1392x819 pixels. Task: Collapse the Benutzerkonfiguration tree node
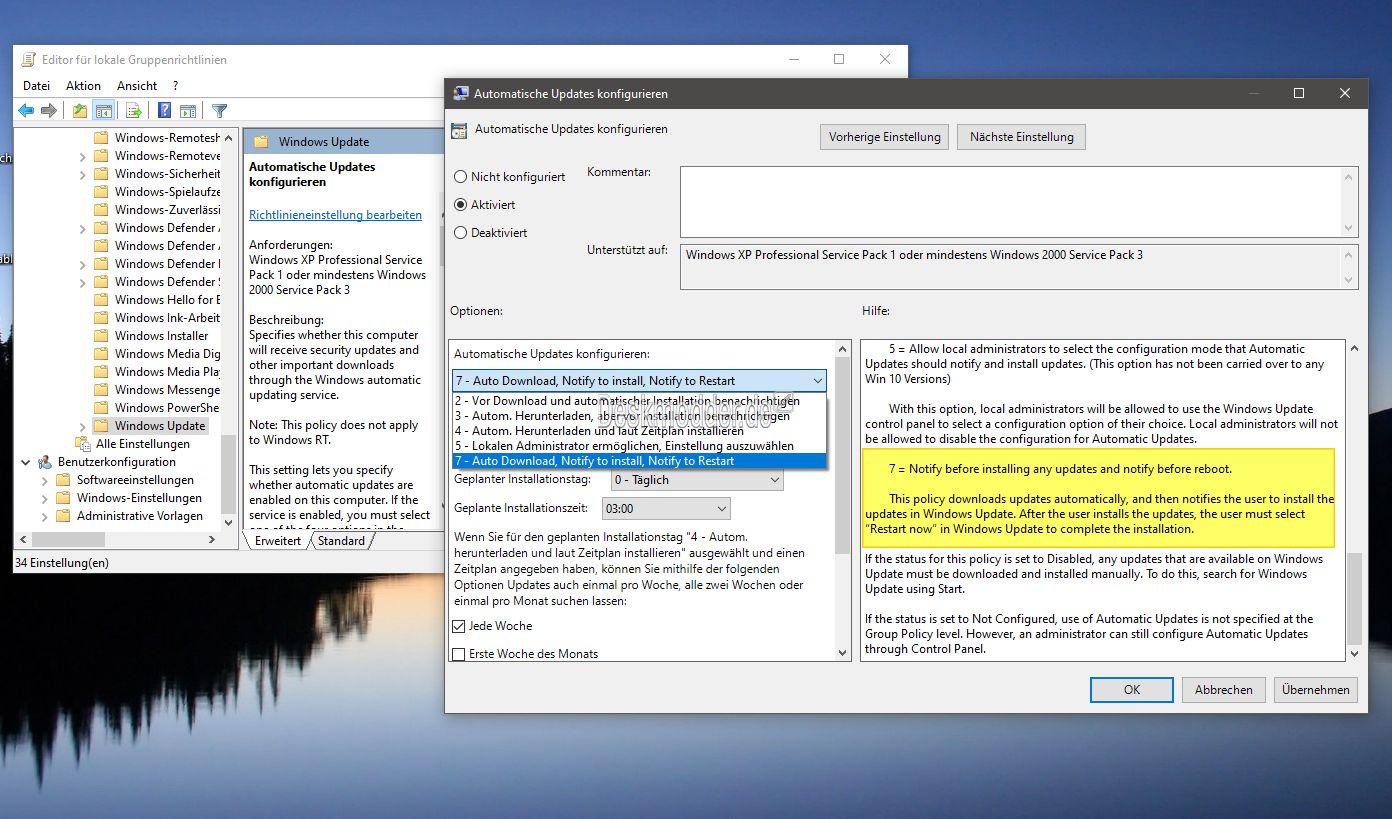click(25, 461)
